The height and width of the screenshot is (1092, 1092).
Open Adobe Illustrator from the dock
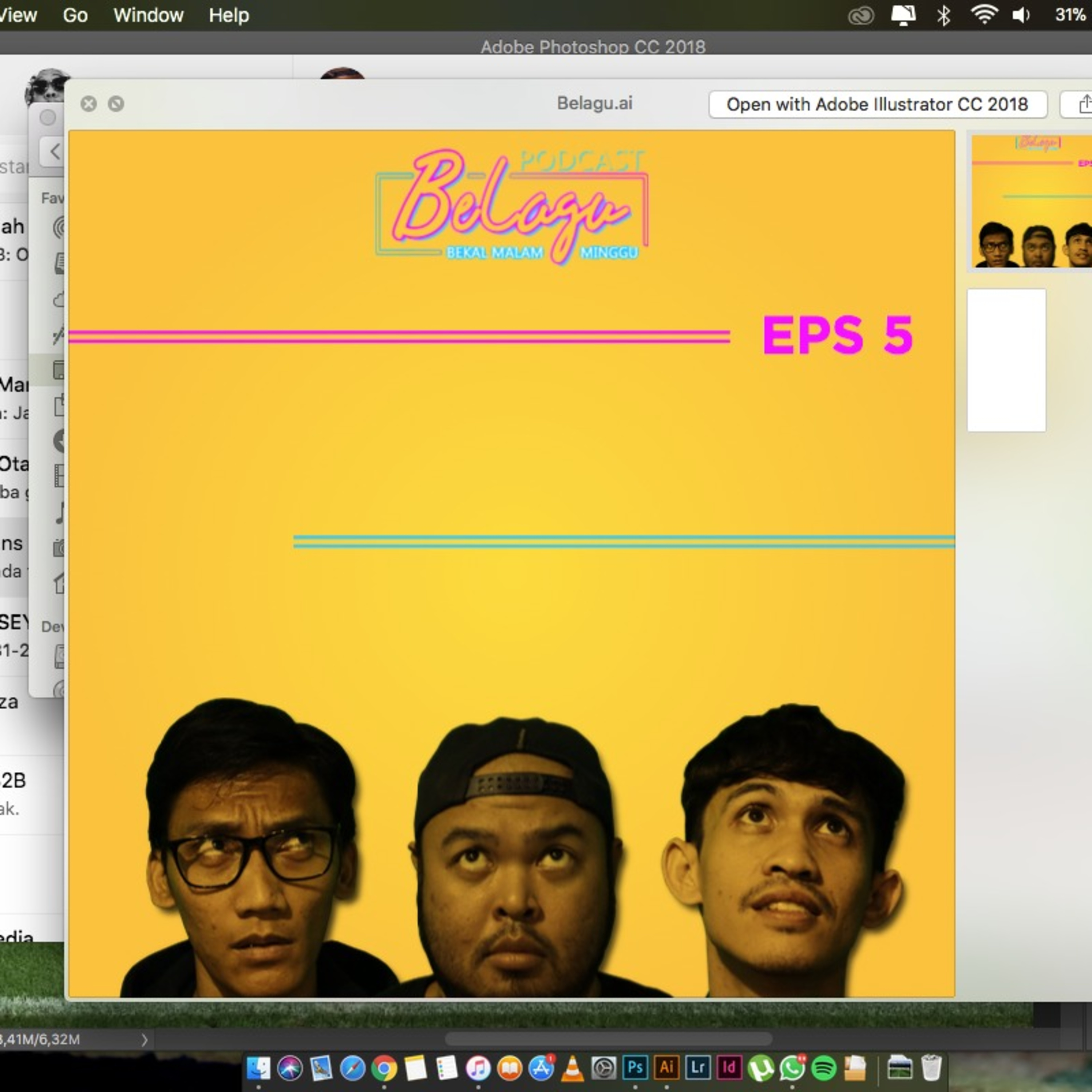coord(666,1067)
